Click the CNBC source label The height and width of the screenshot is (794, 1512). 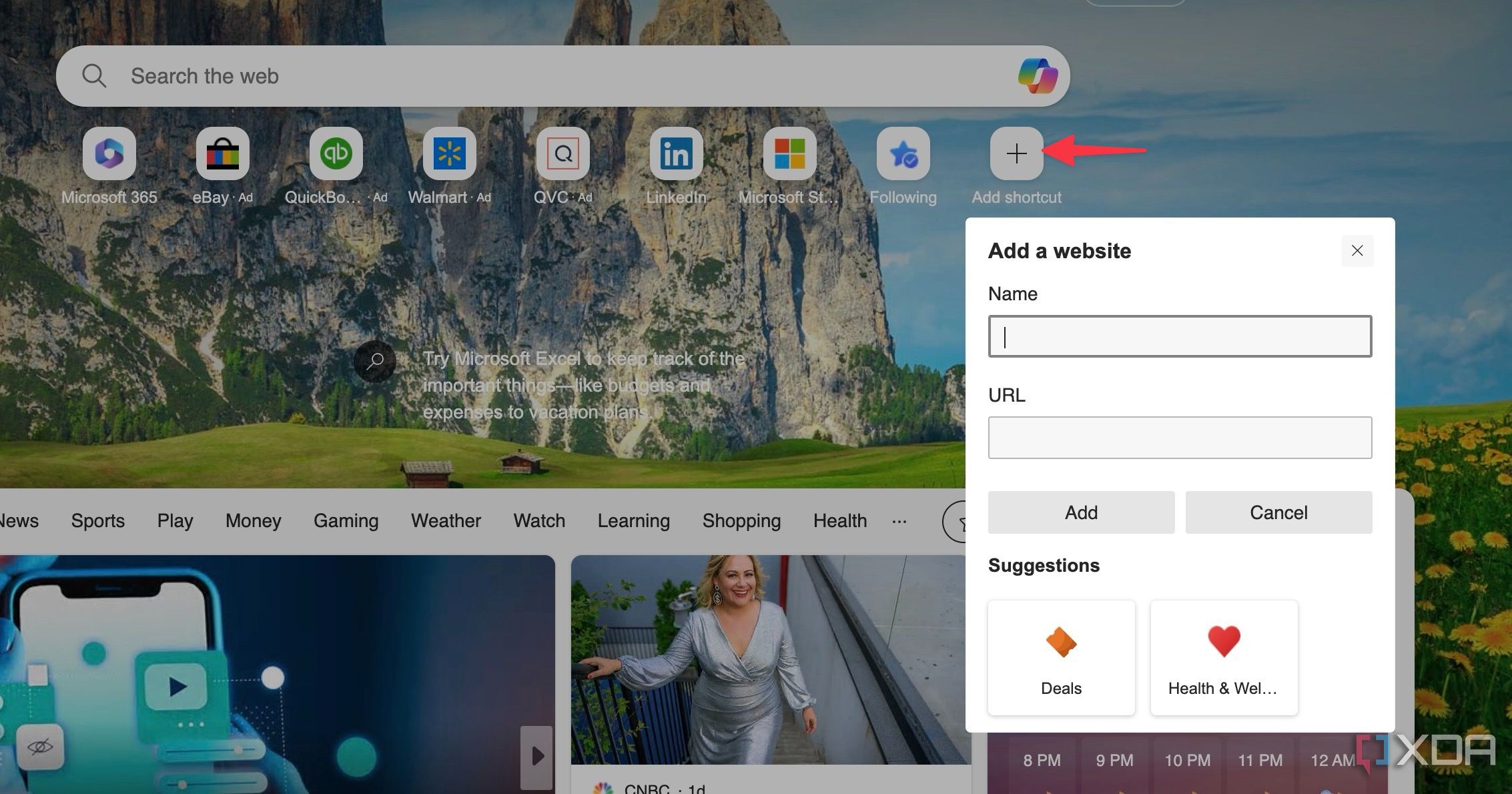pyautogui.click(x=646, y=789)
